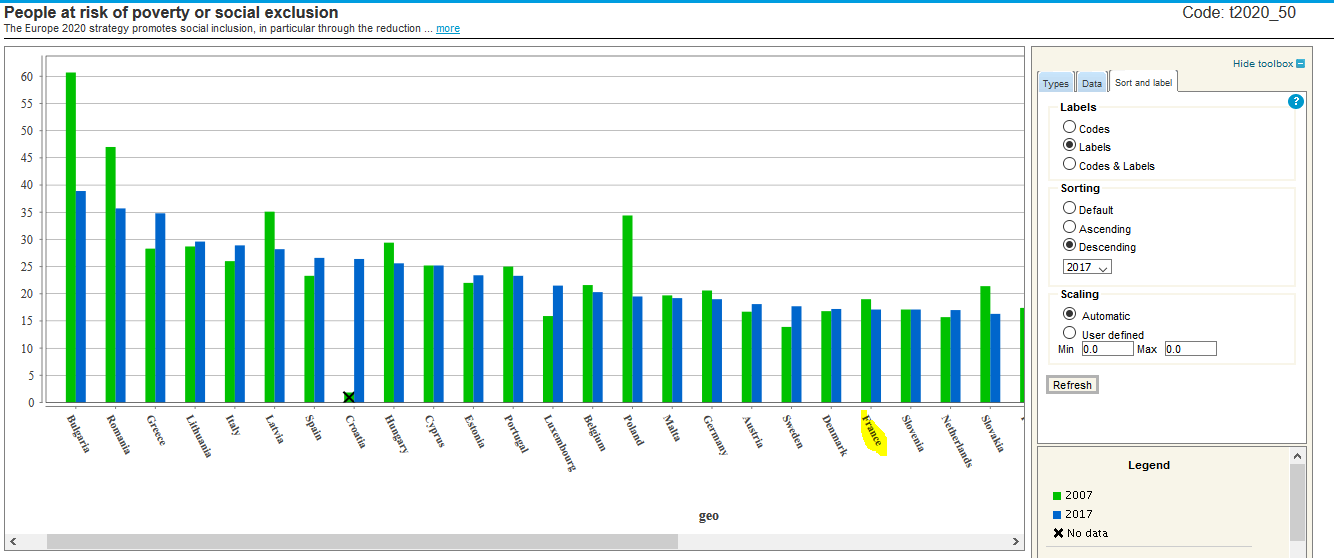Click the blue help question mark icon

(x=1296, y=101)
